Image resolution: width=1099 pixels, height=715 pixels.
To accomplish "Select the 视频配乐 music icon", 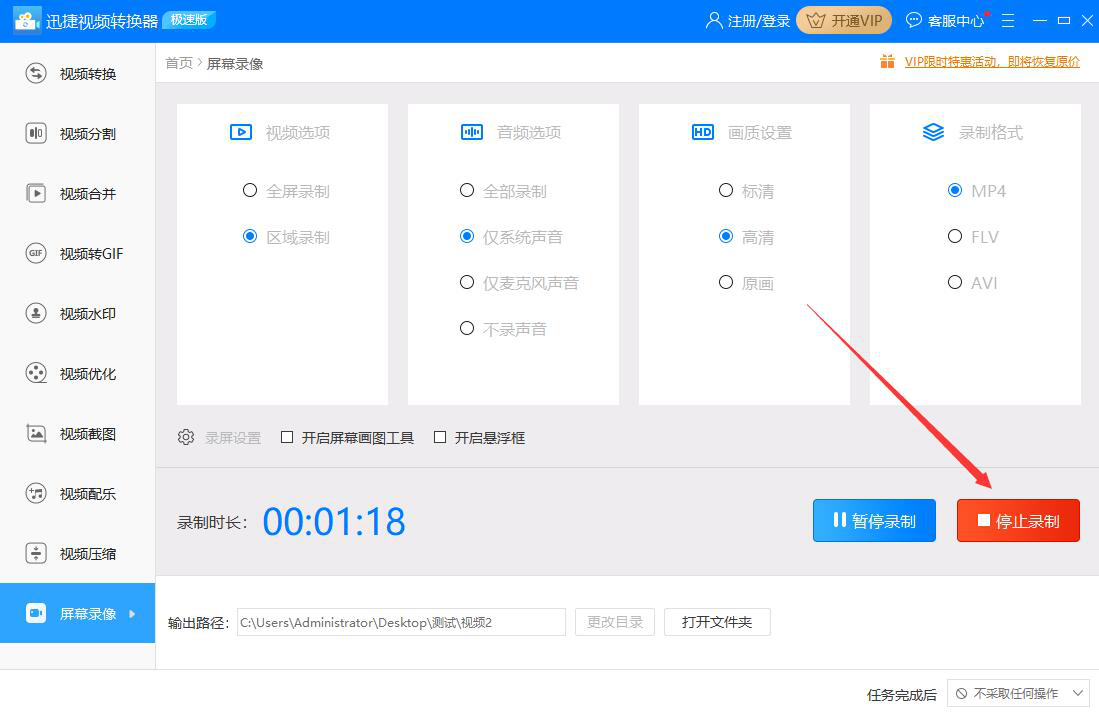I will coord(36,493).
